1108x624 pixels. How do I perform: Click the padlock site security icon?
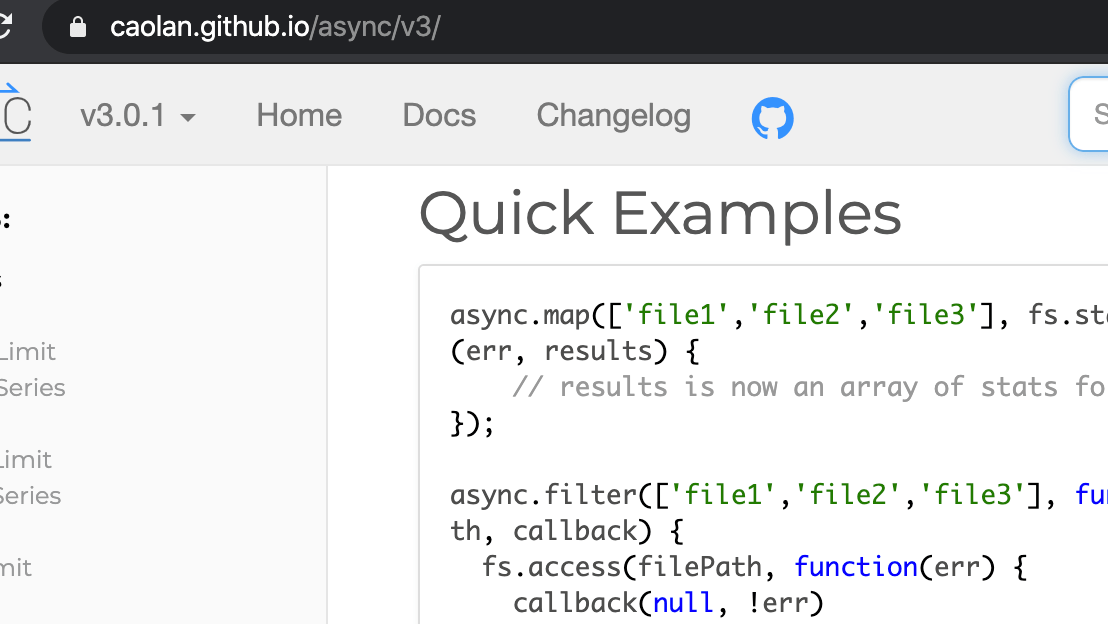tap(78, 27)
